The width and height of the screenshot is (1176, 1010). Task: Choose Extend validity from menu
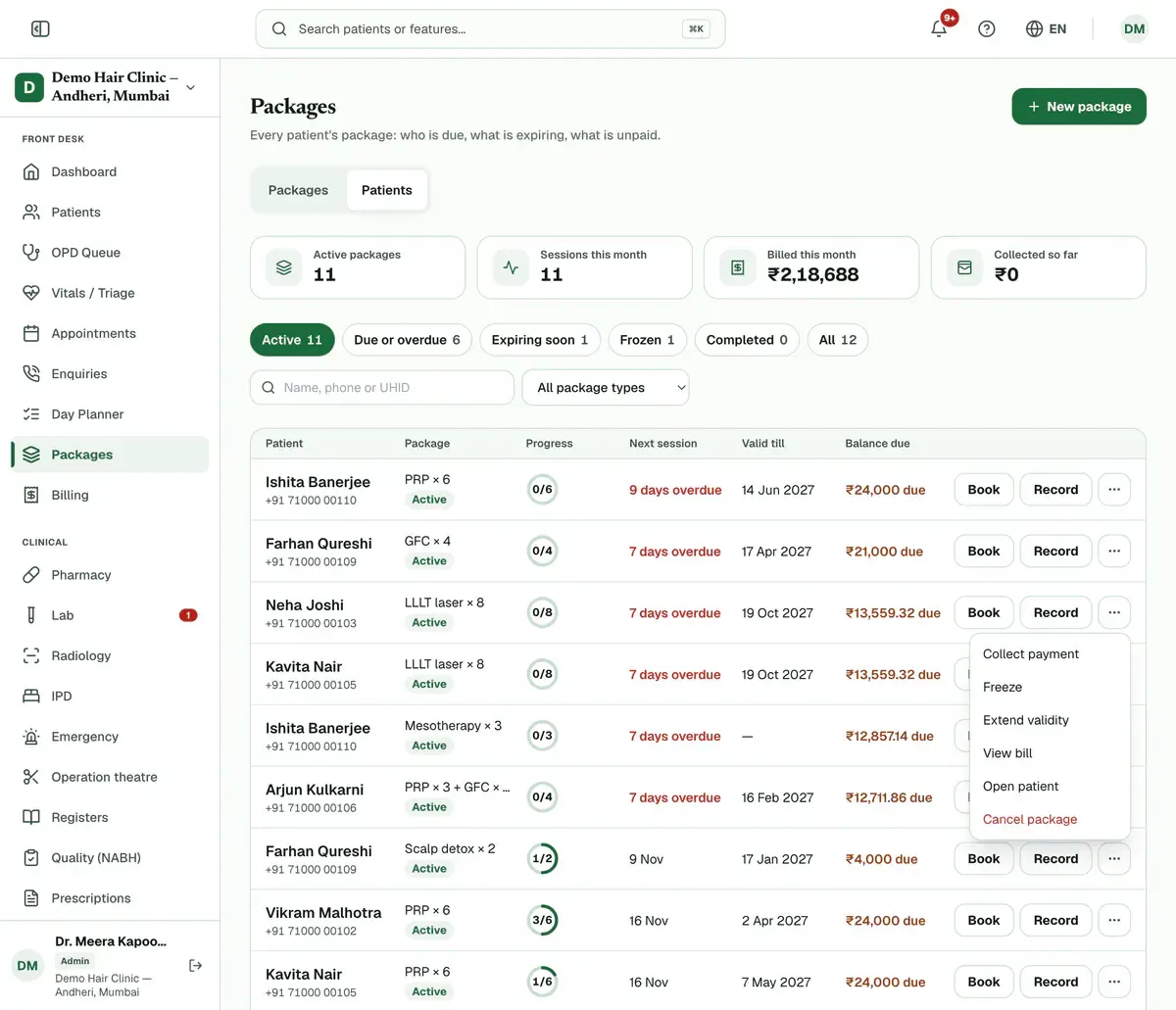pyautogui.click(x=1050, y=720)
